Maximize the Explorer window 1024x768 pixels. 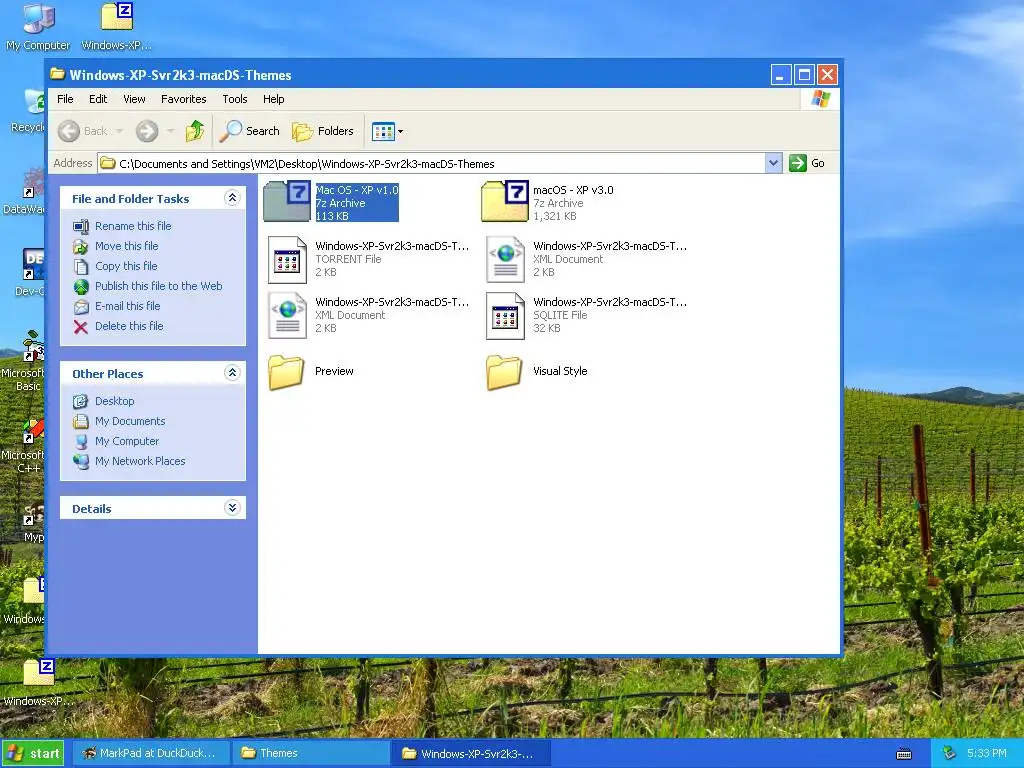tap(804, 75)
